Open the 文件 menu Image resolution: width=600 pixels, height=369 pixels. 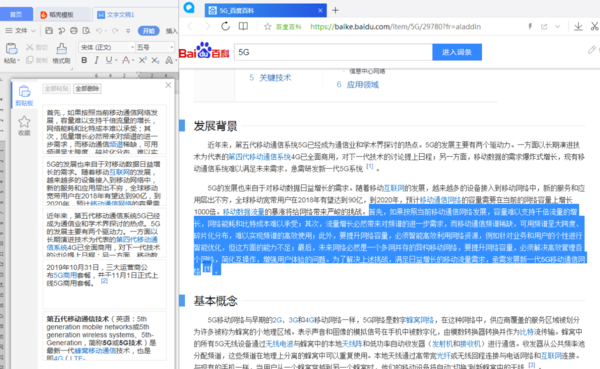click(20, 31)
